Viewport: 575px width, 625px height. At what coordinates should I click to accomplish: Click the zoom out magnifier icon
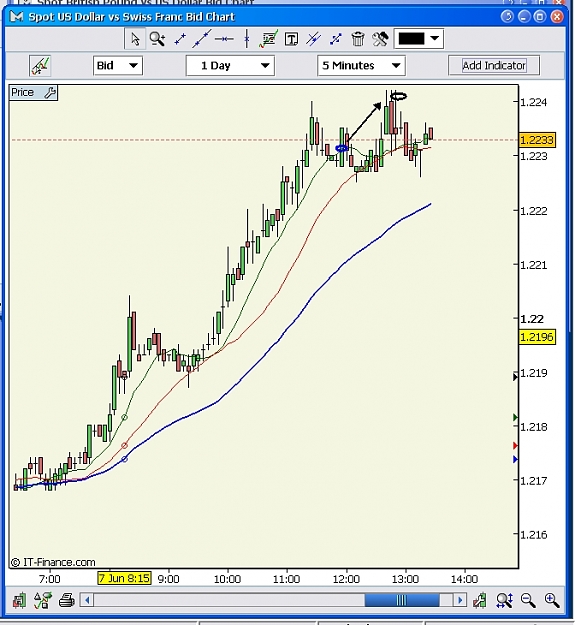(528, 600)
